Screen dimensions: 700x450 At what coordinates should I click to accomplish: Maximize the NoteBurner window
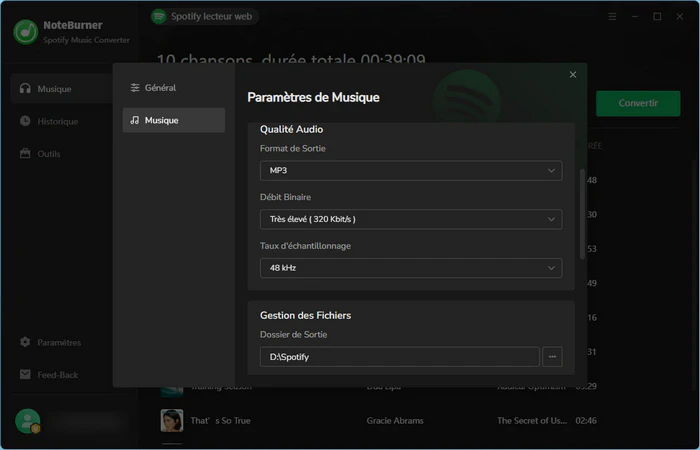tap(657, 17)
